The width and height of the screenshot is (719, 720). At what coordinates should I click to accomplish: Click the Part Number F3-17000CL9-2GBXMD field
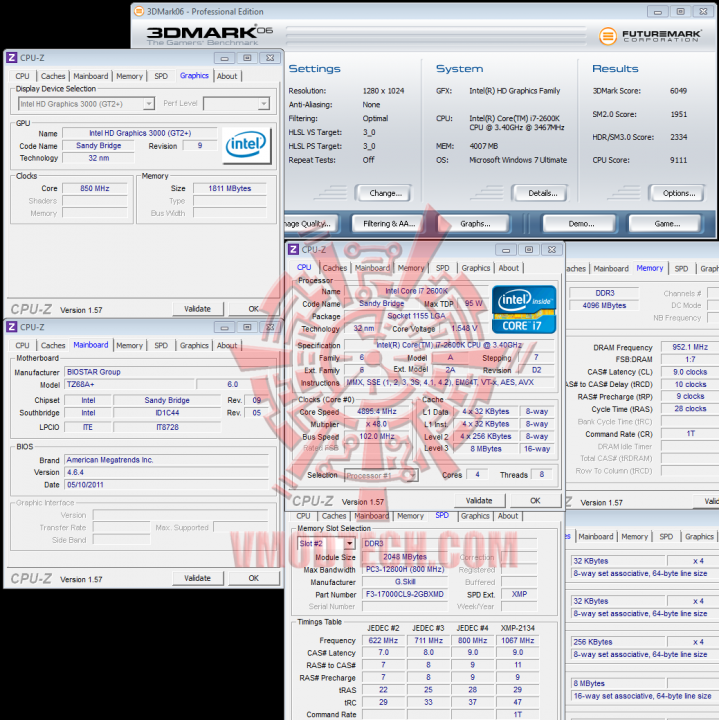coord(405,594)
